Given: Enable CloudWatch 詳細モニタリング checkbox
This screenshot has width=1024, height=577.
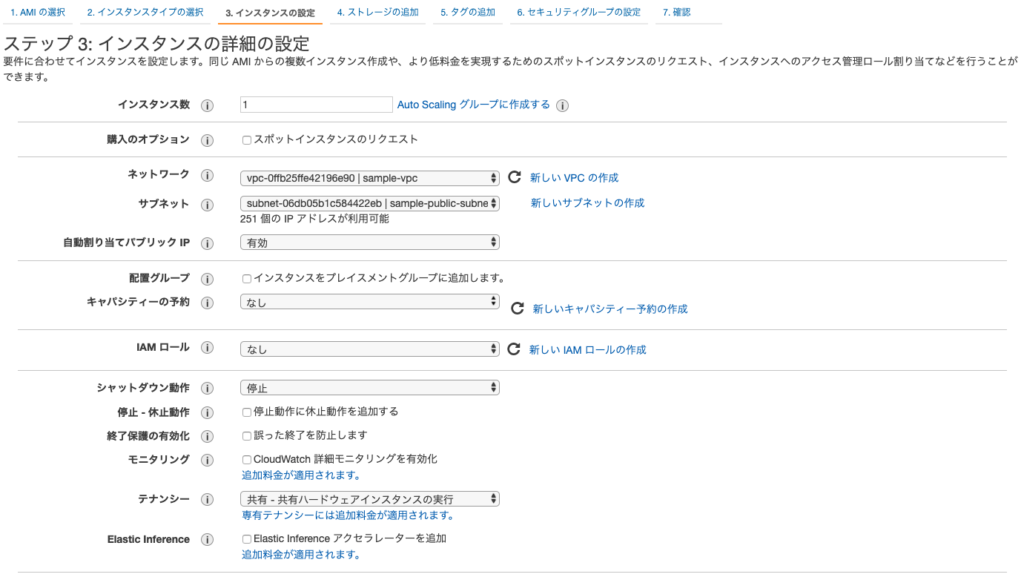Looking at the screenshot, I should click(x=247, y=460).
